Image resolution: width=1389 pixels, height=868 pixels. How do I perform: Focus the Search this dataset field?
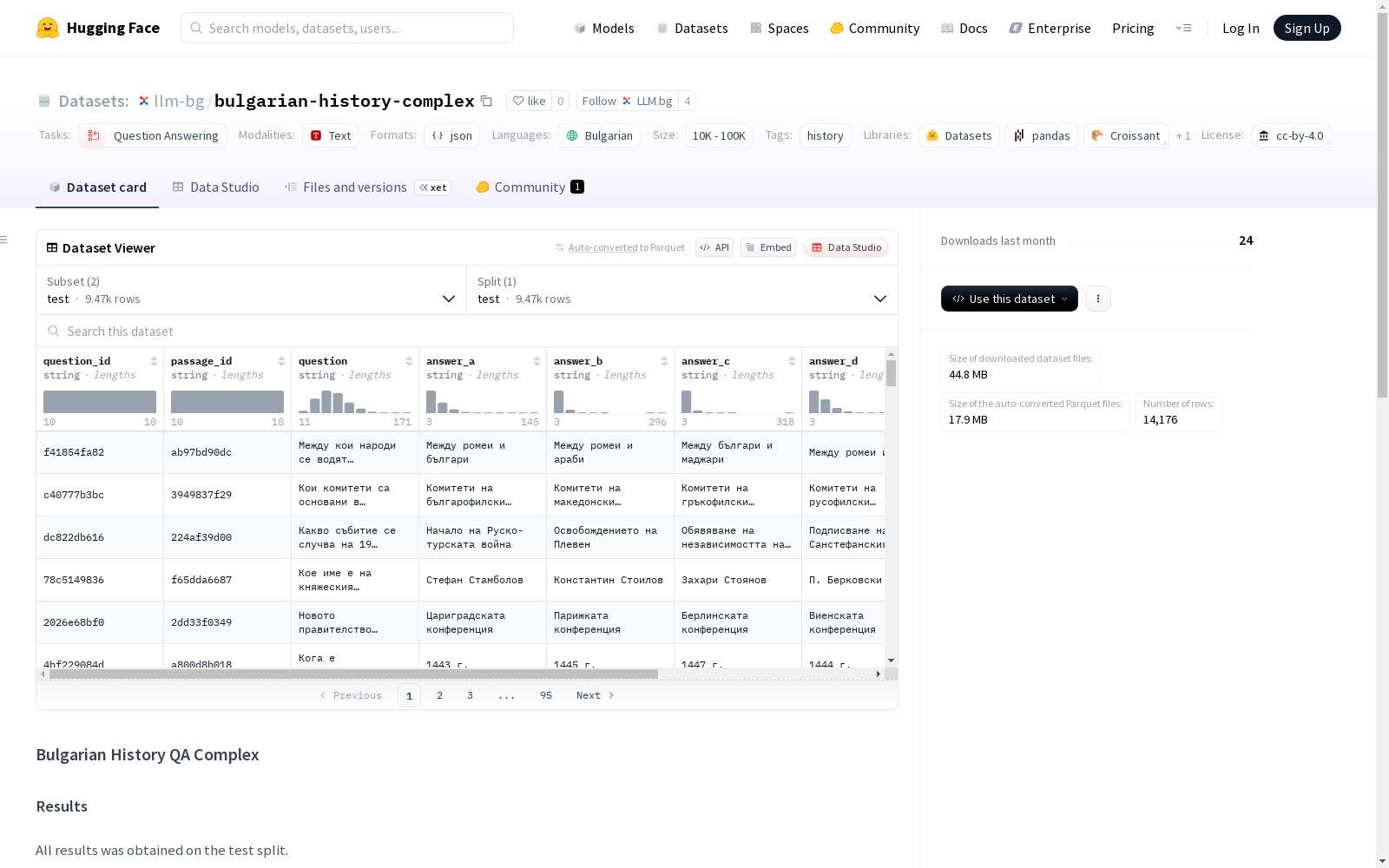point(467,331)
